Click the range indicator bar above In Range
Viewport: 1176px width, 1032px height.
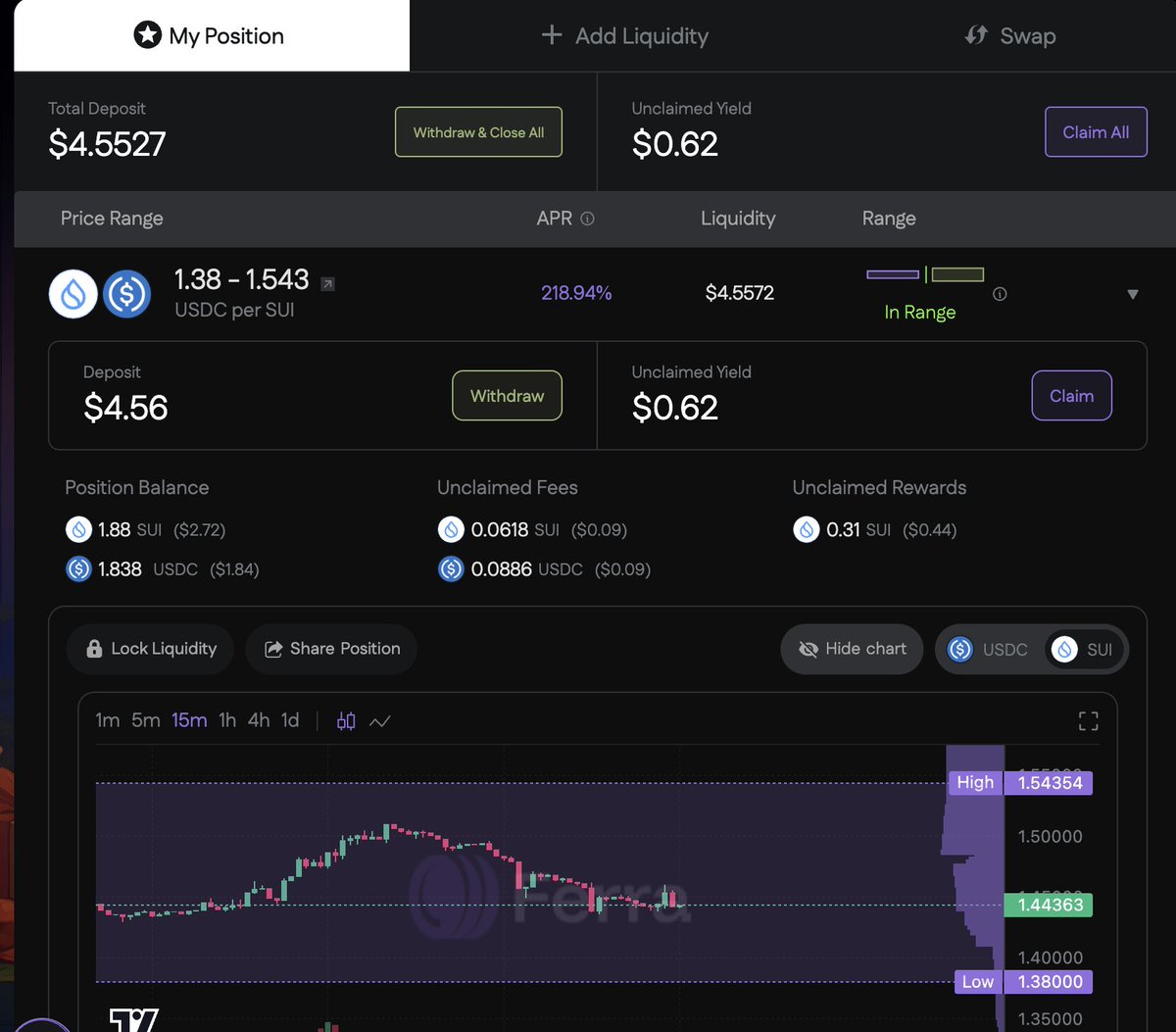(x=925, y=275)
